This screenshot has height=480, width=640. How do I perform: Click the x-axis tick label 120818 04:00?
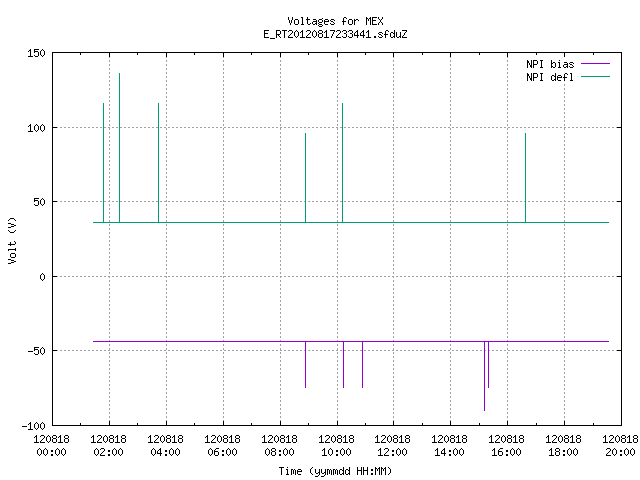pyautogui.click(x=165, y=446)
